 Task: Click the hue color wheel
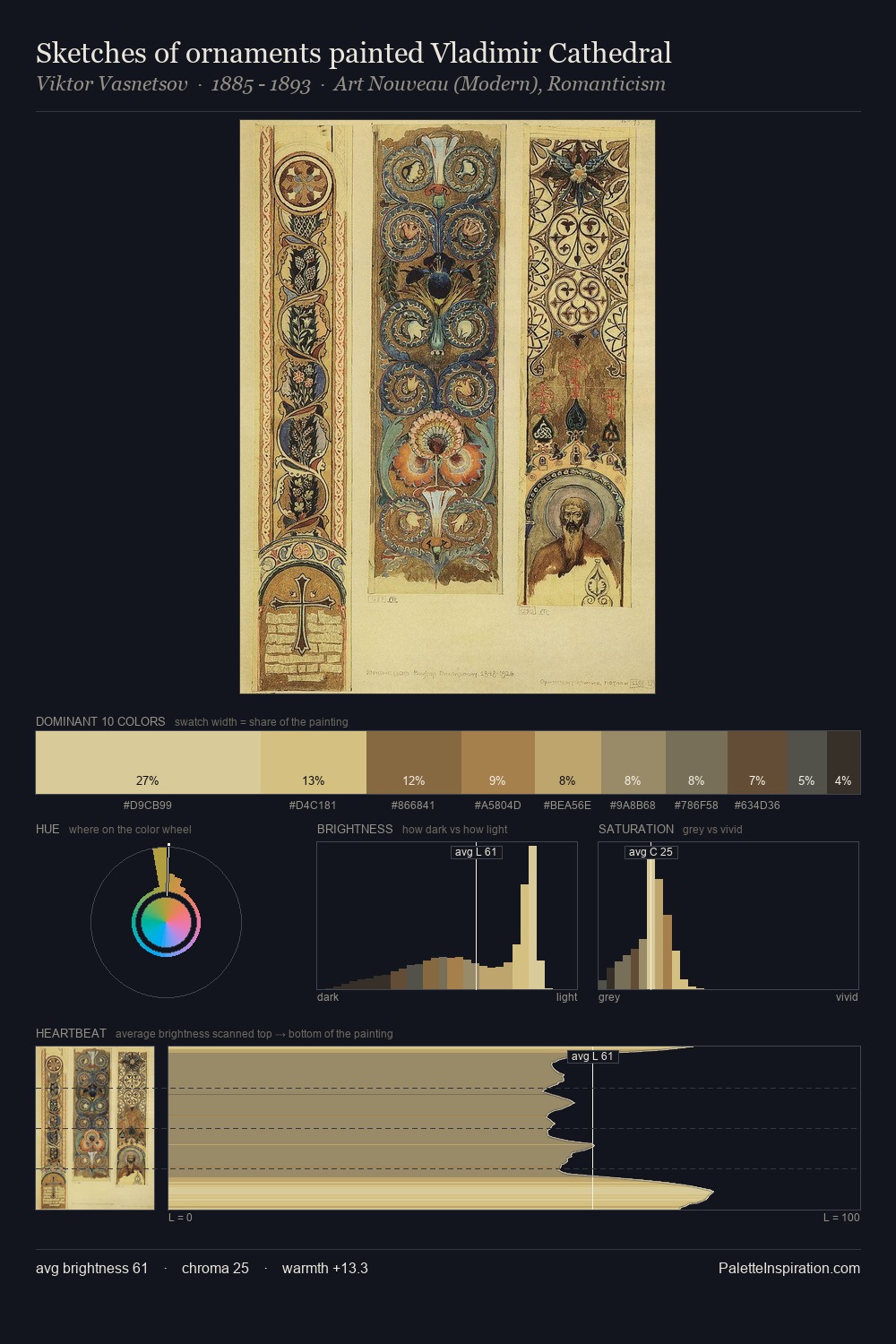(166, 922)
